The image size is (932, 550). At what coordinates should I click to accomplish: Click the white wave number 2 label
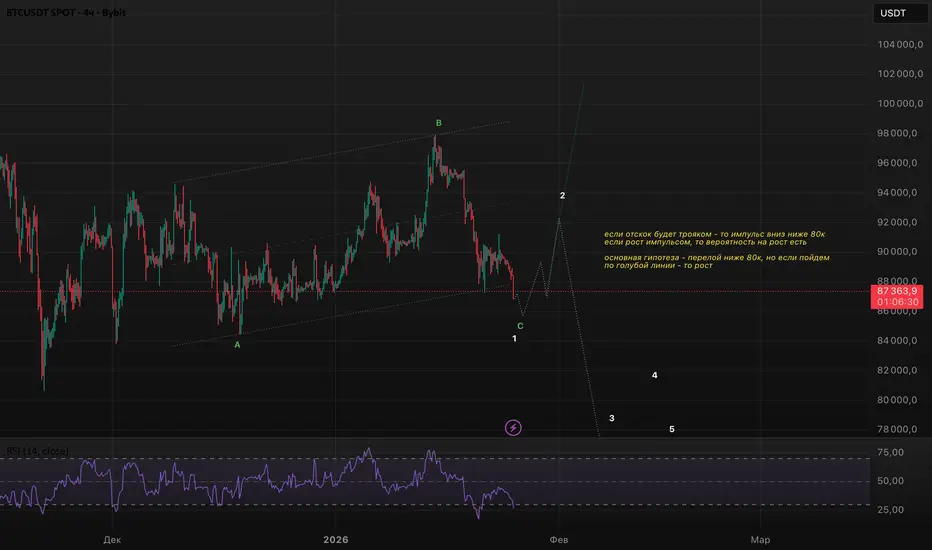[x=562, y=196]
